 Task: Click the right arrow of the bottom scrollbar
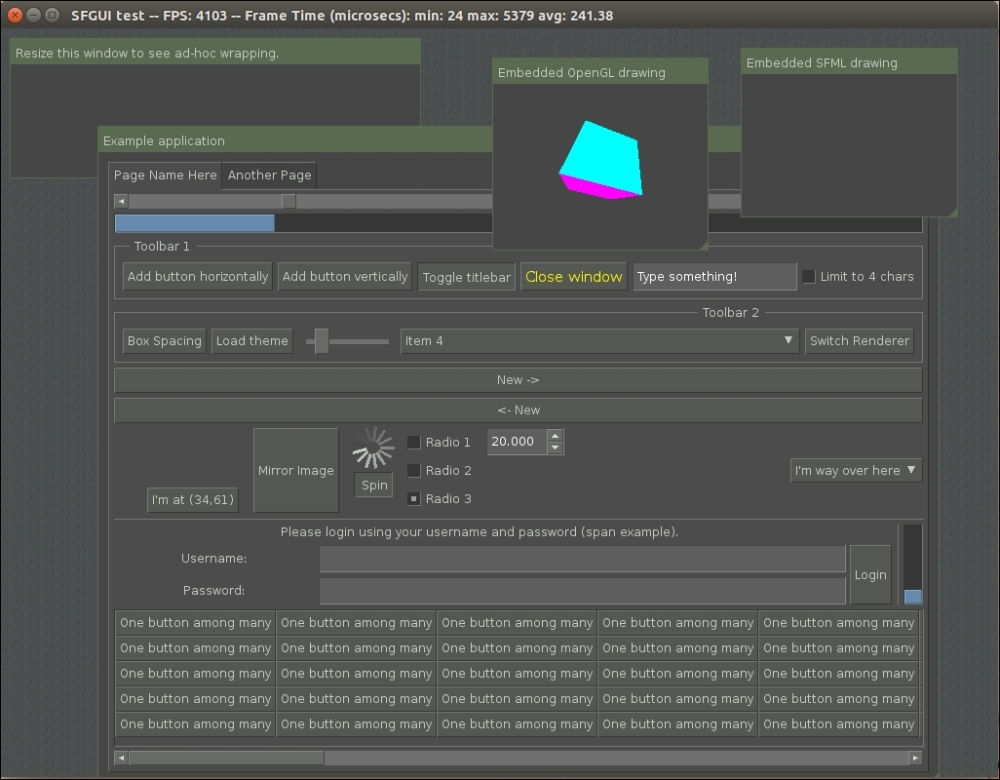[x=916, y=758]
